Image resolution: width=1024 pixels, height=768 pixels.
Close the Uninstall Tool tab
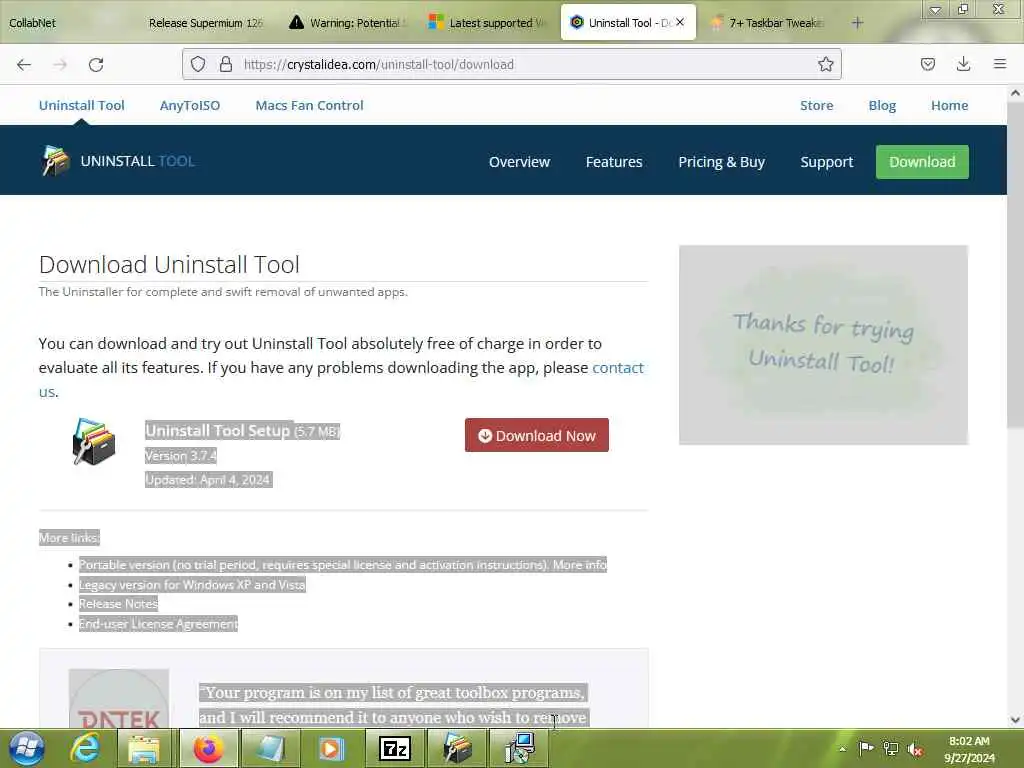point(680,22)
